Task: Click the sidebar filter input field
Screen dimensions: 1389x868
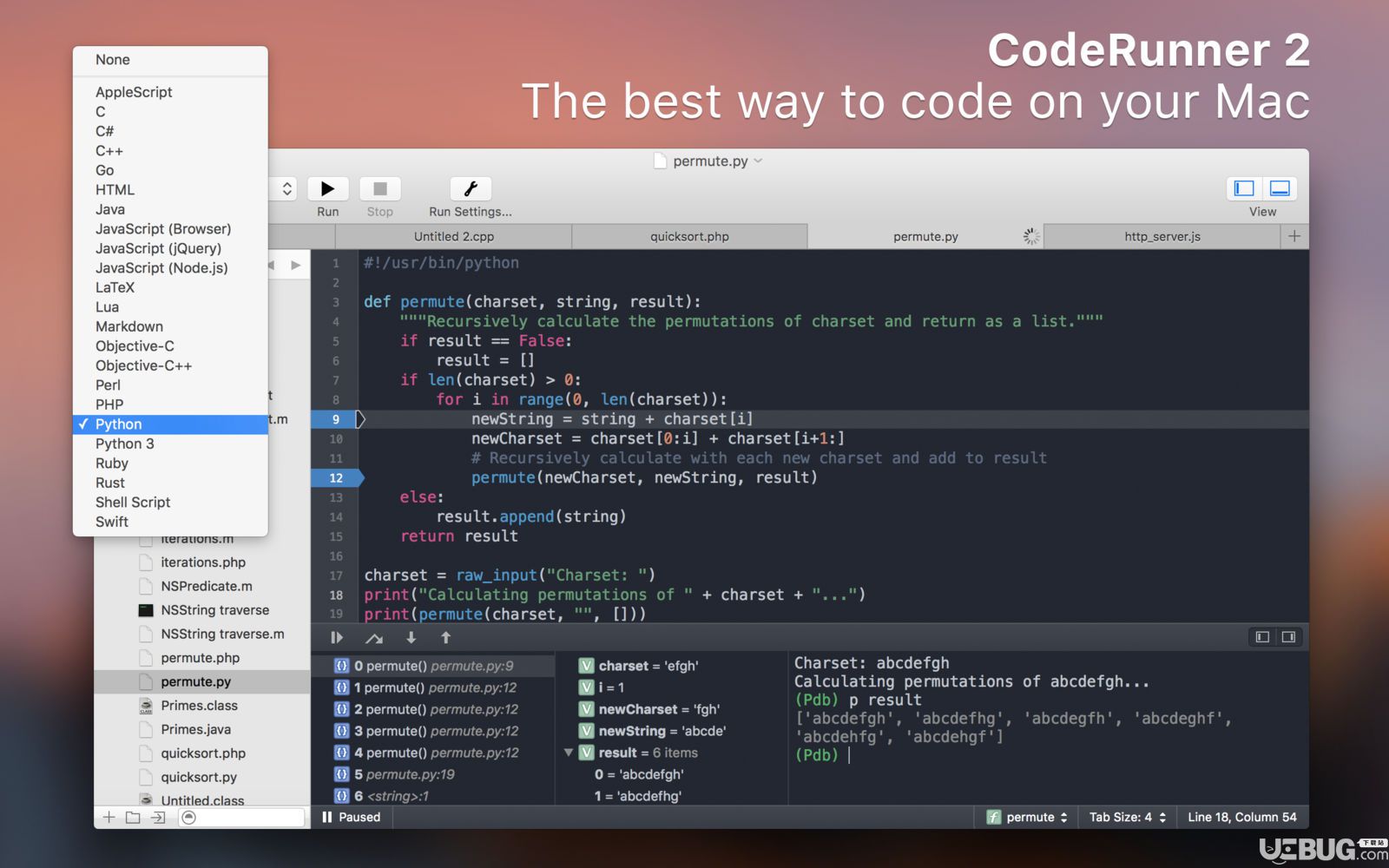Action: coord(241,818)
